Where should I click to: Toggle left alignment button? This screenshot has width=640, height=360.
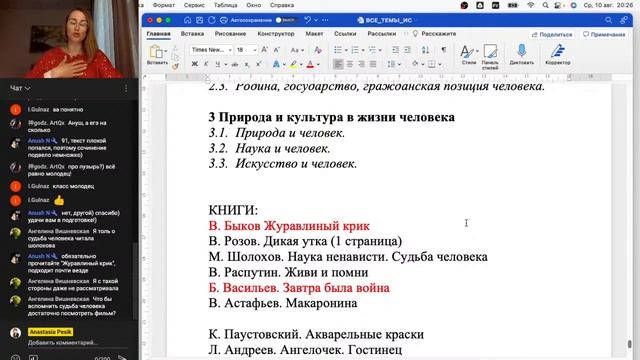click(x=338, y=64)
